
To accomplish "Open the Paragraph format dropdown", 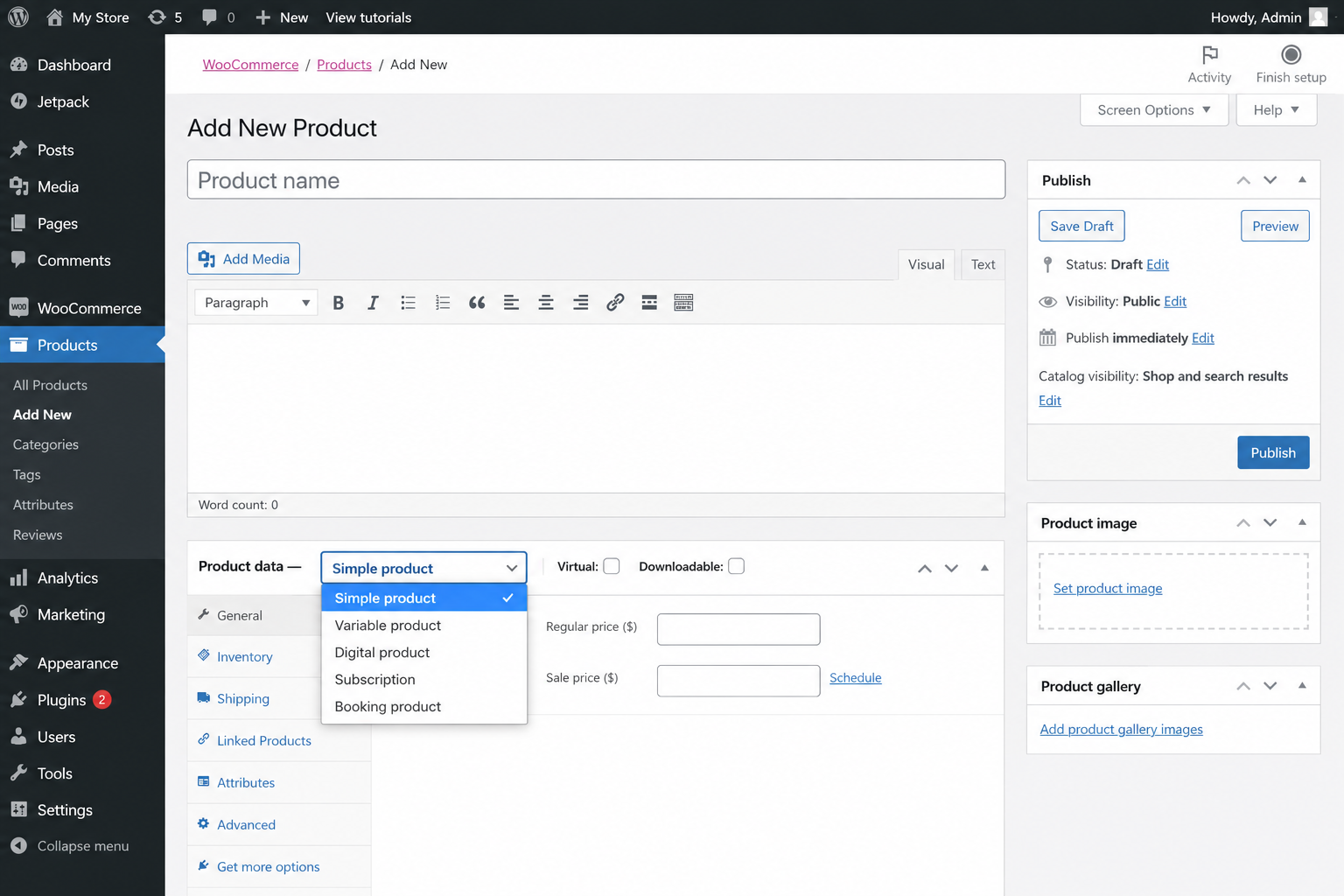I will (255, 303).
